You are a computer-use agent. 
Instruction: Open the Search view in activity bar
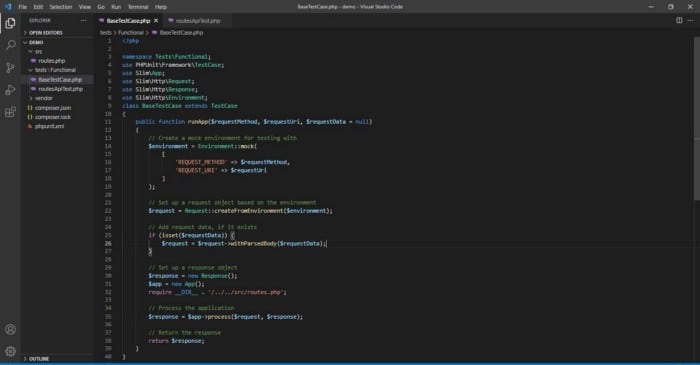coord(10,45)
